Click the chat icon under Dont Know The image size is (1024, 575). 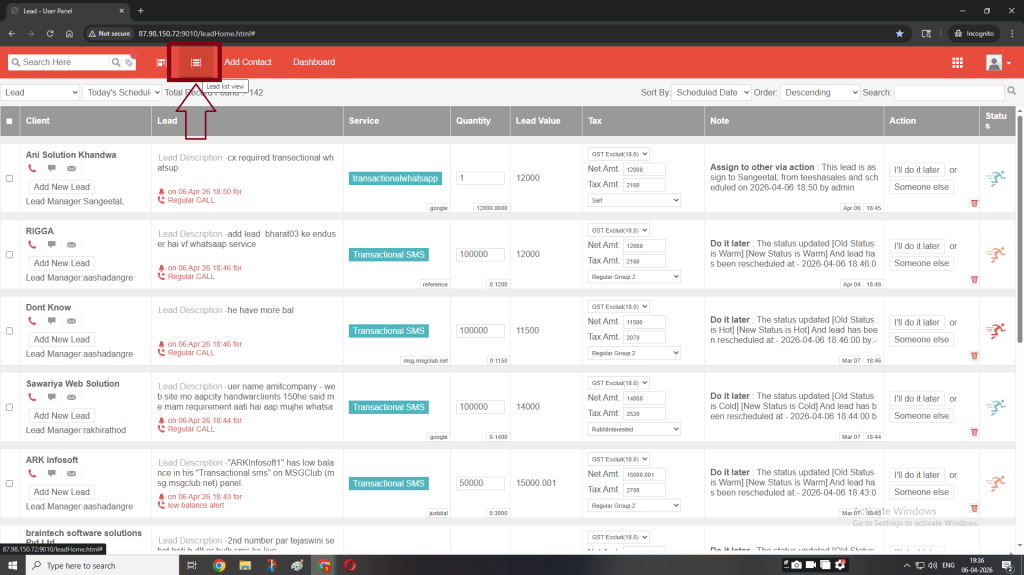click(52, 321)
